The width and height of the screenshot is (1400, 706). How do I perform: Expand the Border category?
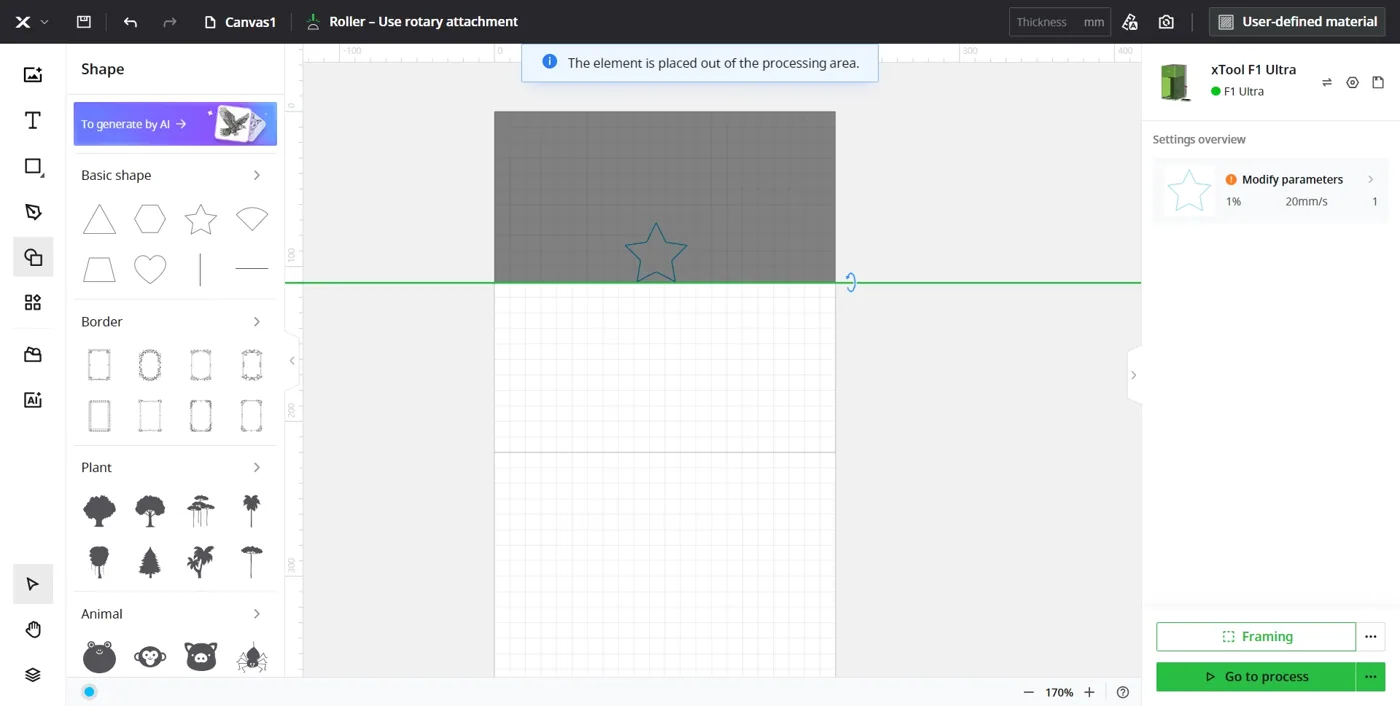(257, 322)
